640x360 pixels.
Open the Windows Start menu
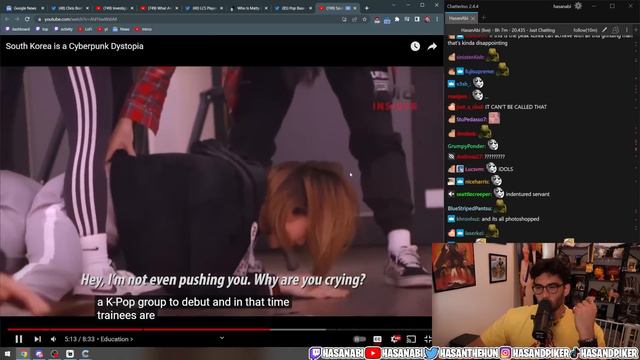pos(7,353)
